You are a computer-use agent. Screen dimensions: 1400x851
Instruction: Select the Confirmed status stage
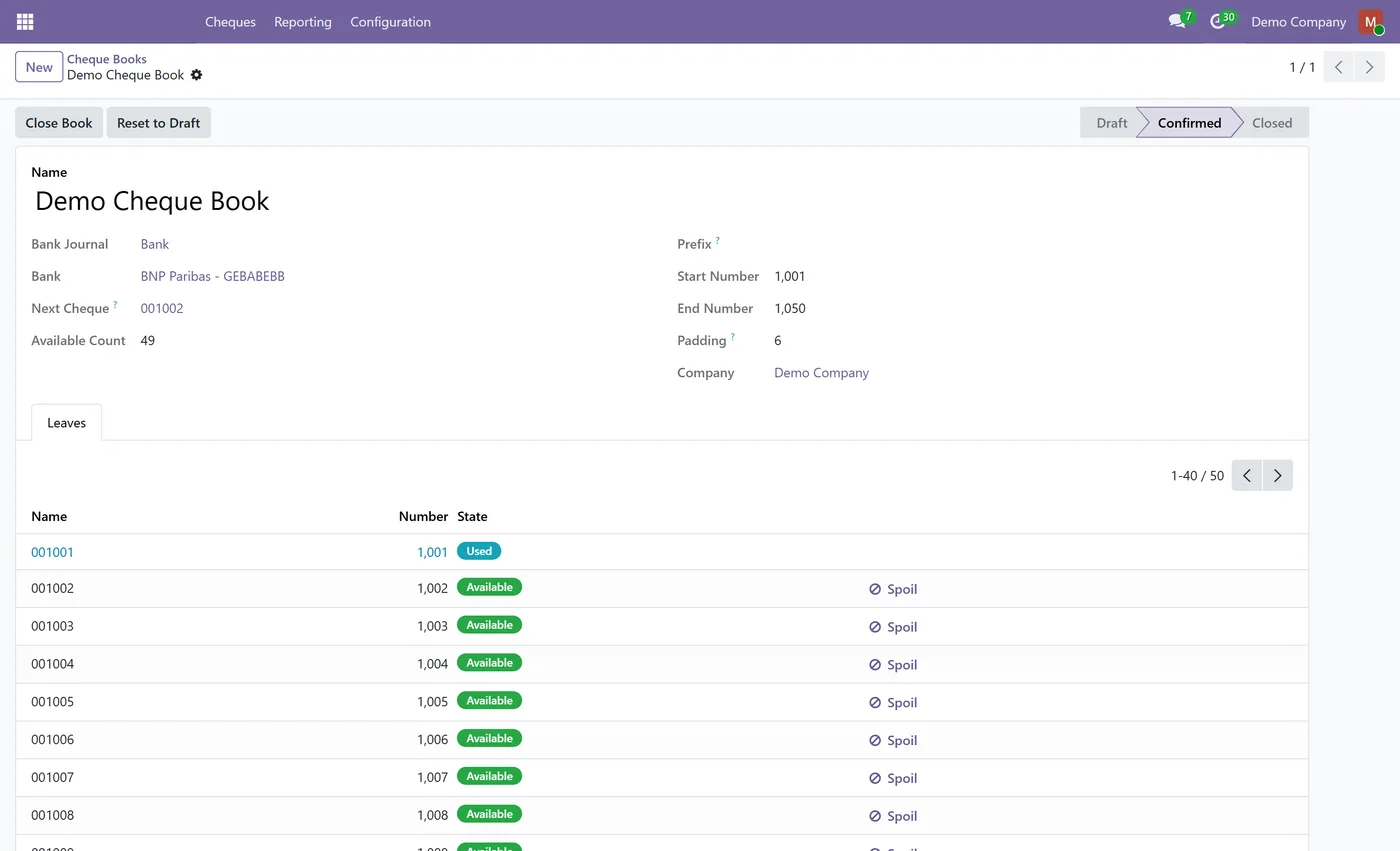coord(1189,123)
